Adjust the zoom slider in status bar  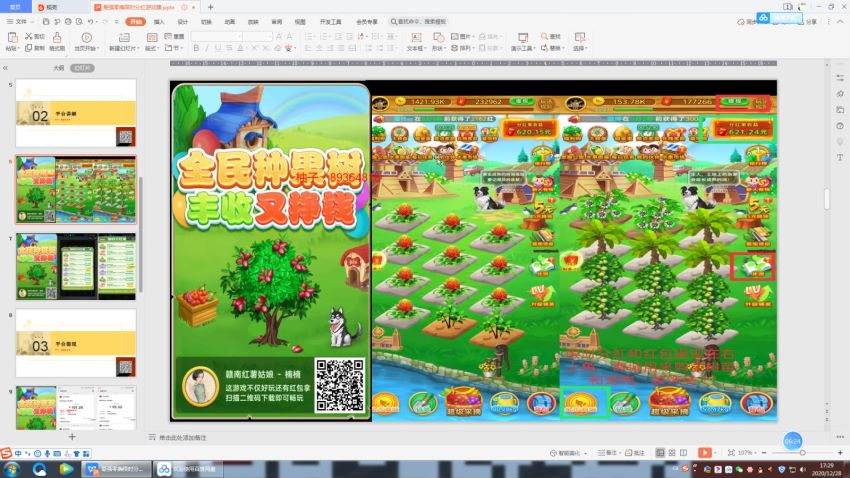802,453
